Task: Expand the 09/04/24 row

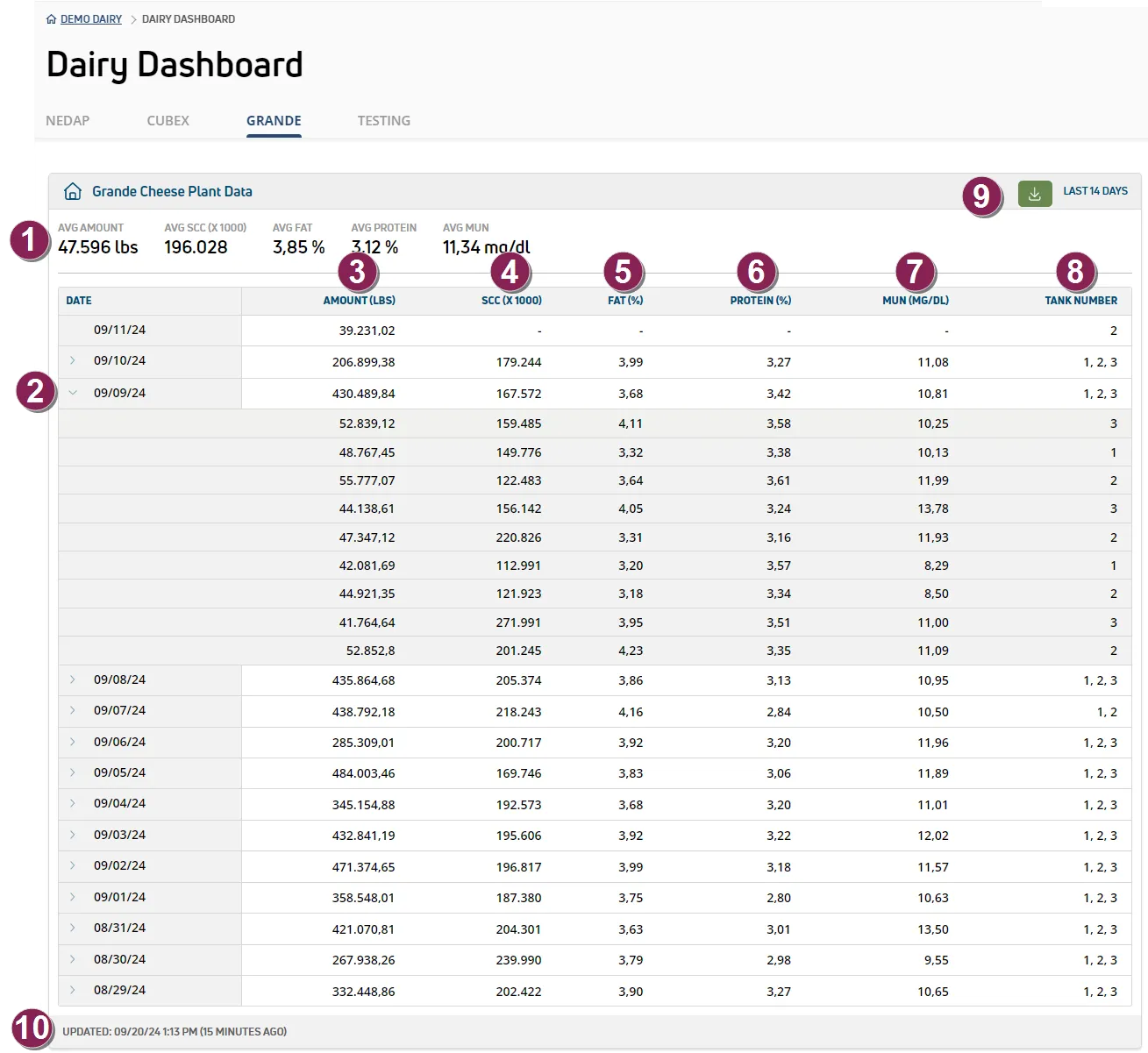Action: click(73, 803)
